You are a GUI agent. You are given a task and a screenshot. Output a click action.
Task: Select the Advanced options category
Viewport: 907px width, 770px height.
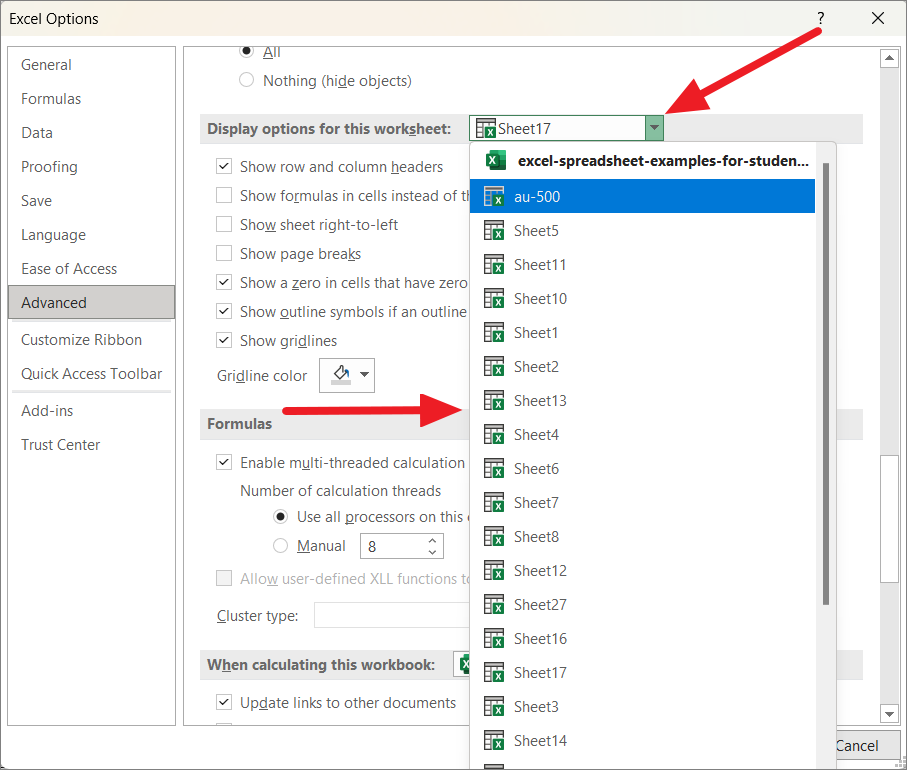(91, 302)
